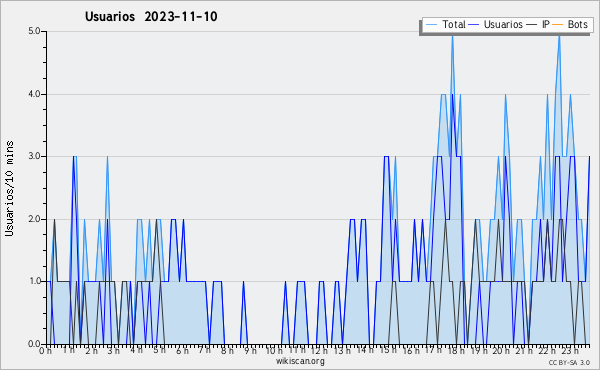Click the '20 h' x-axis label
The image size is (600, 370).
[x=501, y=351]
